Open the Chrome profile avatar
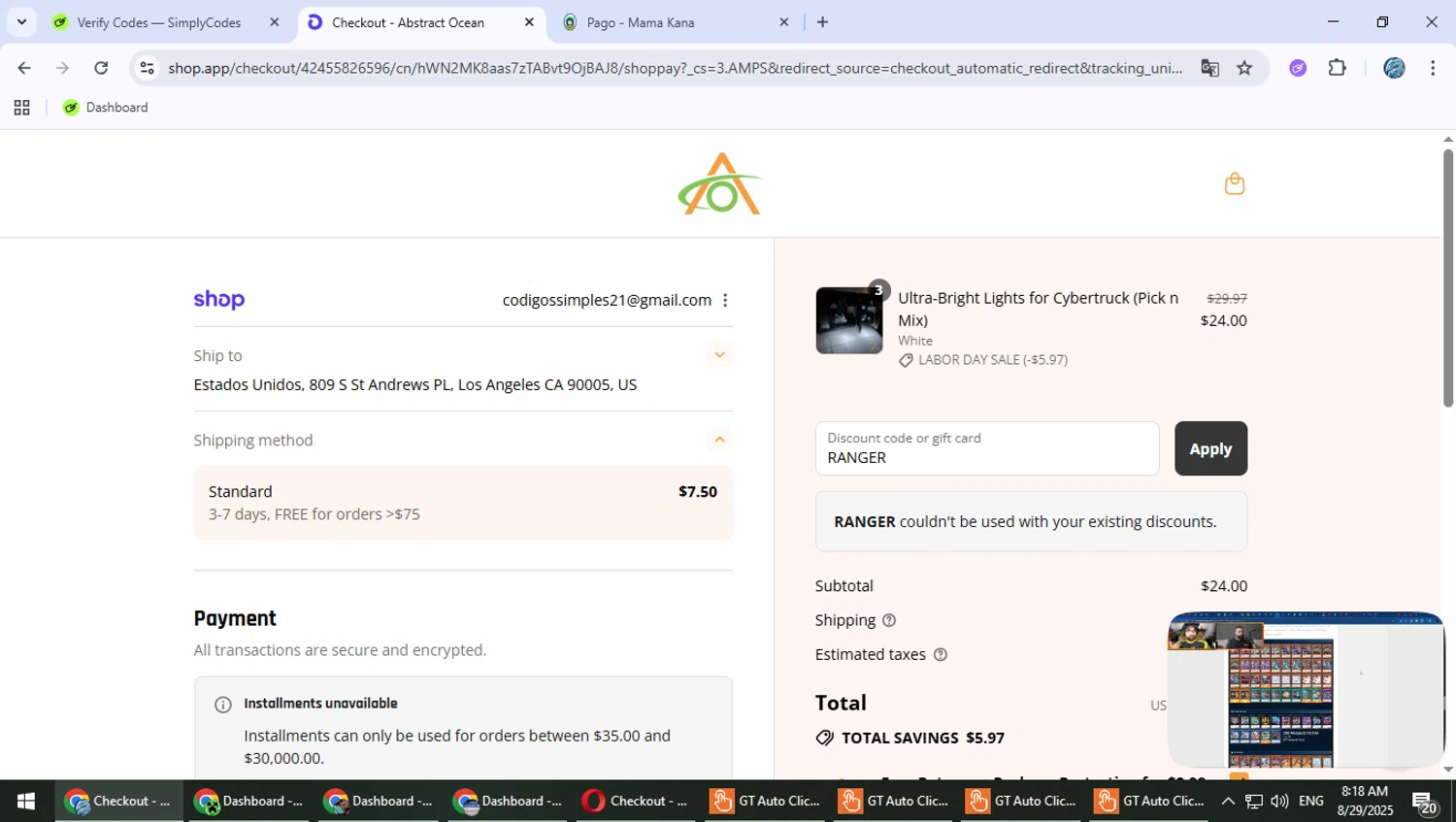 tap(1394, 68)
